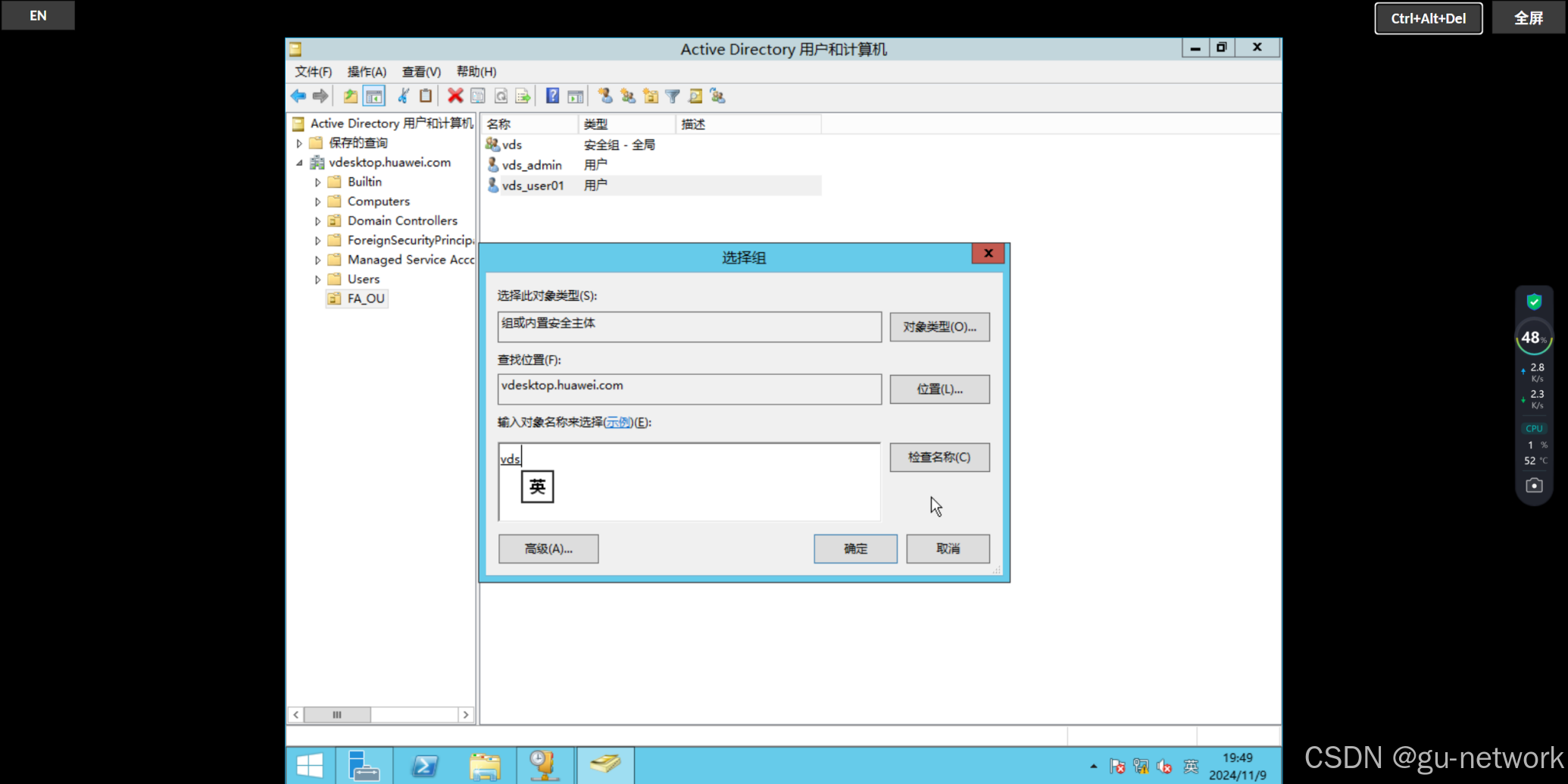Click the Paste clipboard icon
The width and height of the screenshot is (1568, 784).
426,96
